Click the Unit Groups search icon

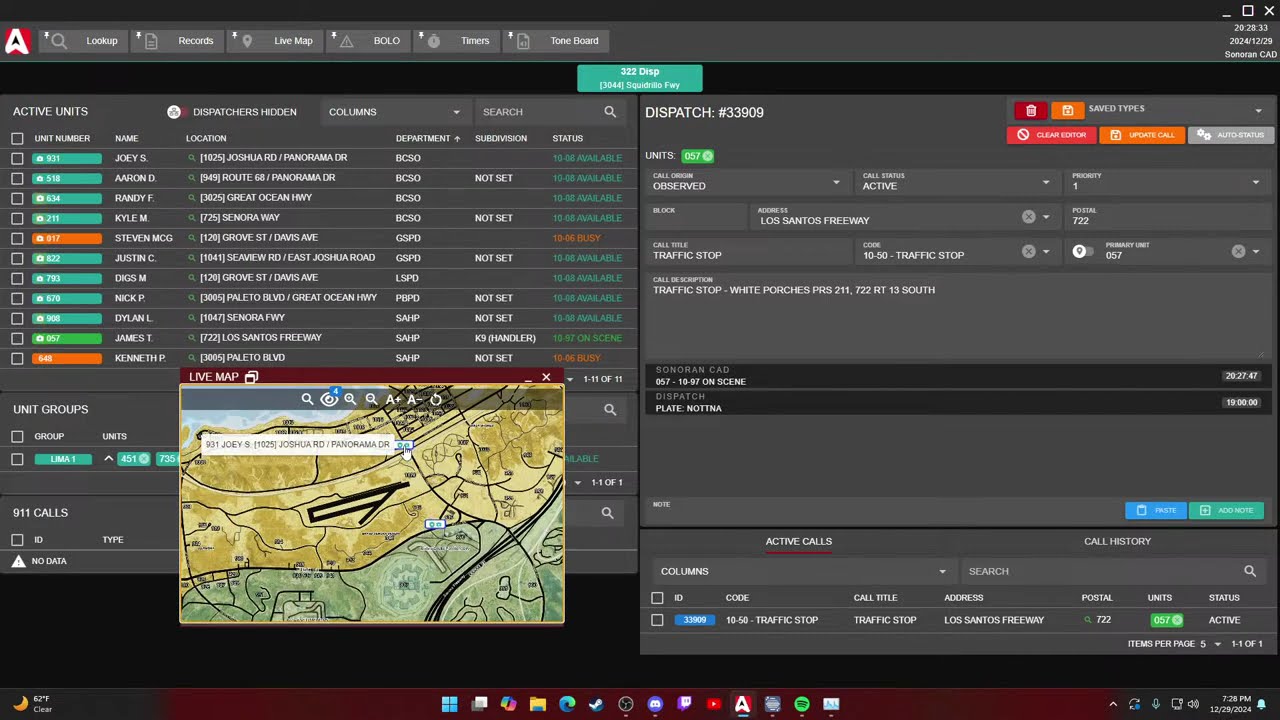pos(610,409)
